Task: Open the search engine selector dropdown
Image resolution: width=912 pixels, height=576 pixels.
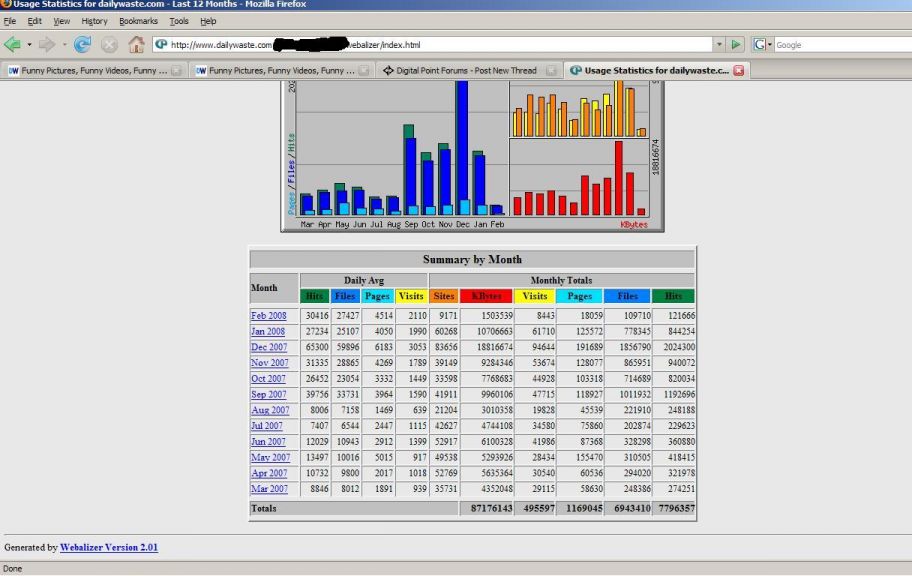Action: 770,45
